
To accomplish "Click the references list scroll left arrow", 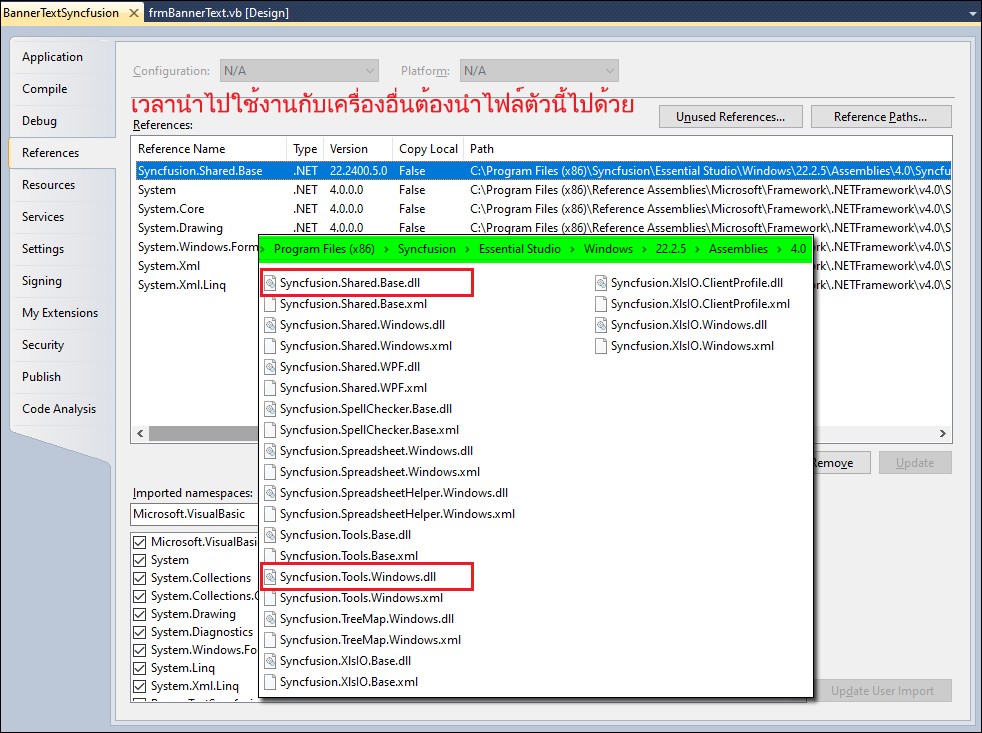I will coord(140,434).
